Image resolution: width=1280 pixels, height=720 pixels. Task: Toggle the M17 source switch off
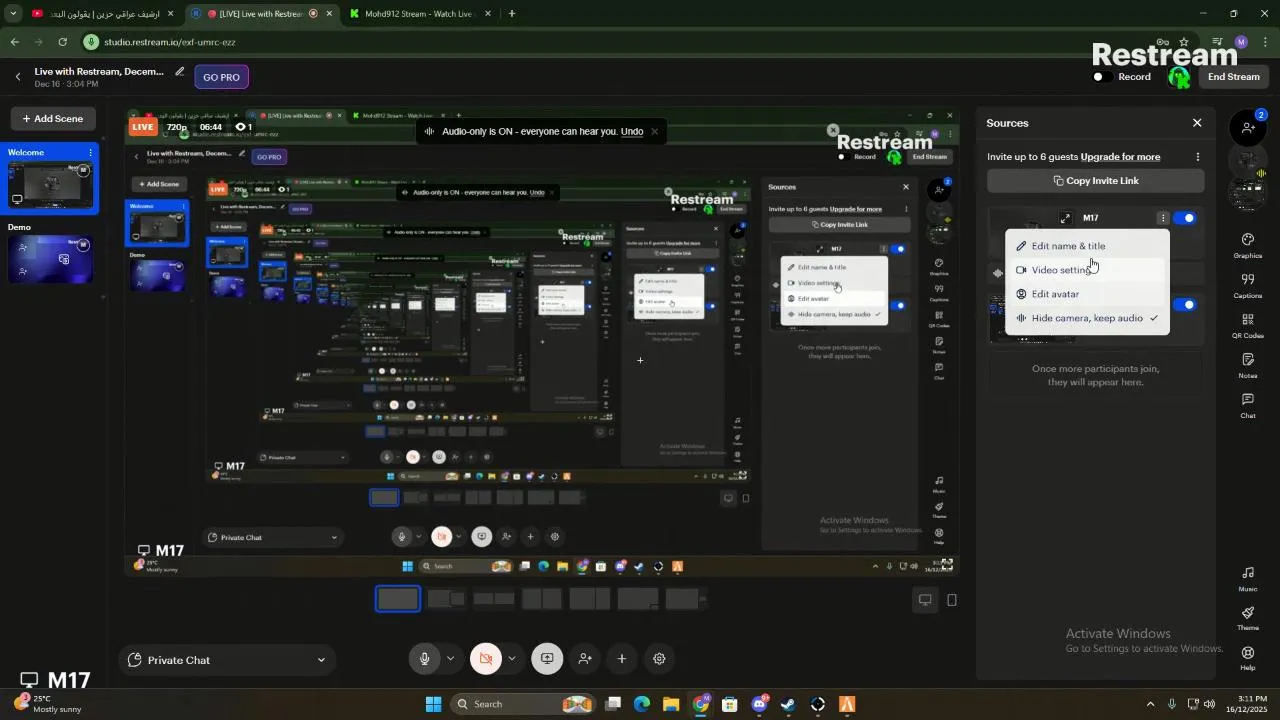(x=1185, y=218)
